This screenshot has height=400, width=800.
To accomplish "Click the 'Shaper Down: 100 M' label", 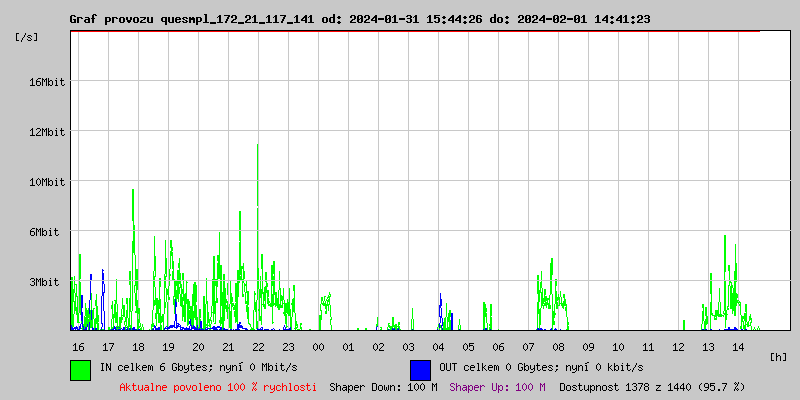I will 383,387.
